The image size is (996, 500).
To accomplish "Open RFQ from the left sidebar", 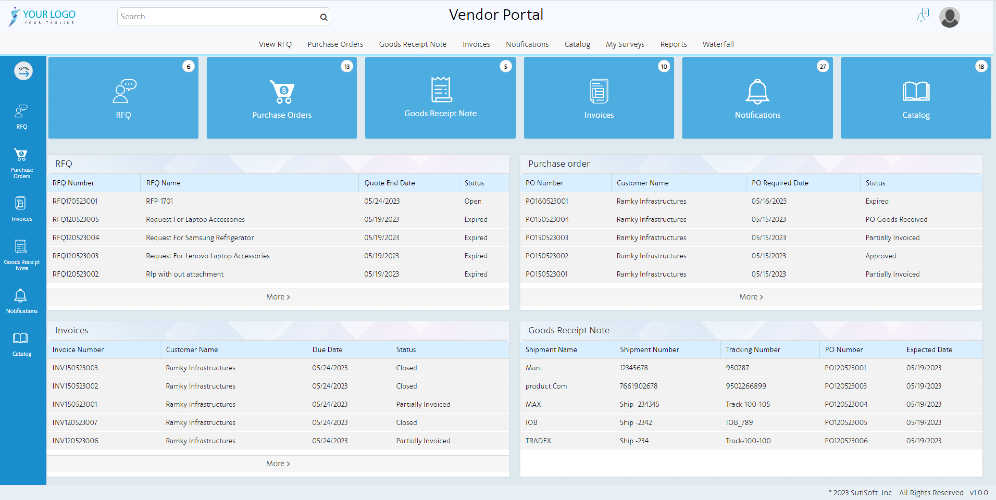I will coord(22,117).
